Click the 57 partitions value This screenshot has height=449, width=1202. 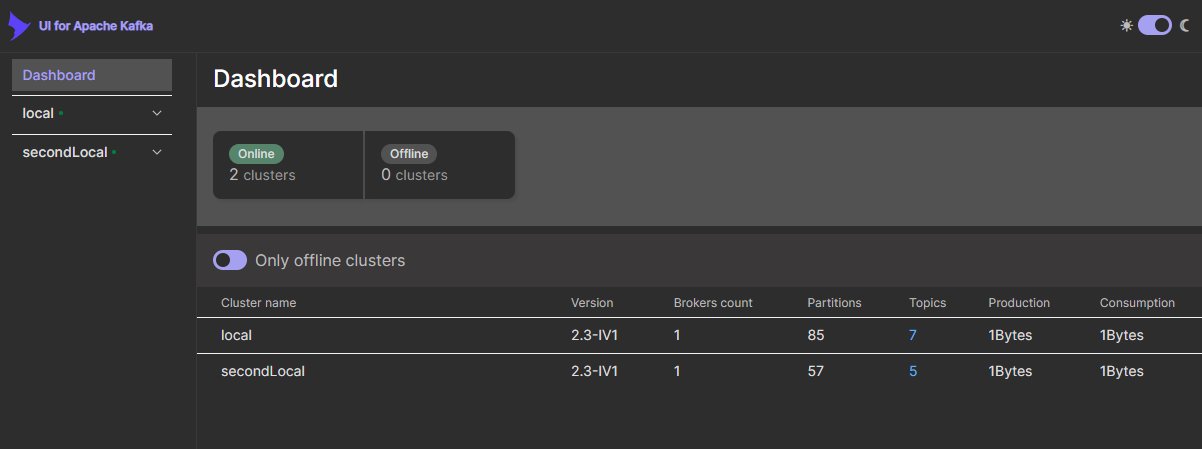(816, 371)
